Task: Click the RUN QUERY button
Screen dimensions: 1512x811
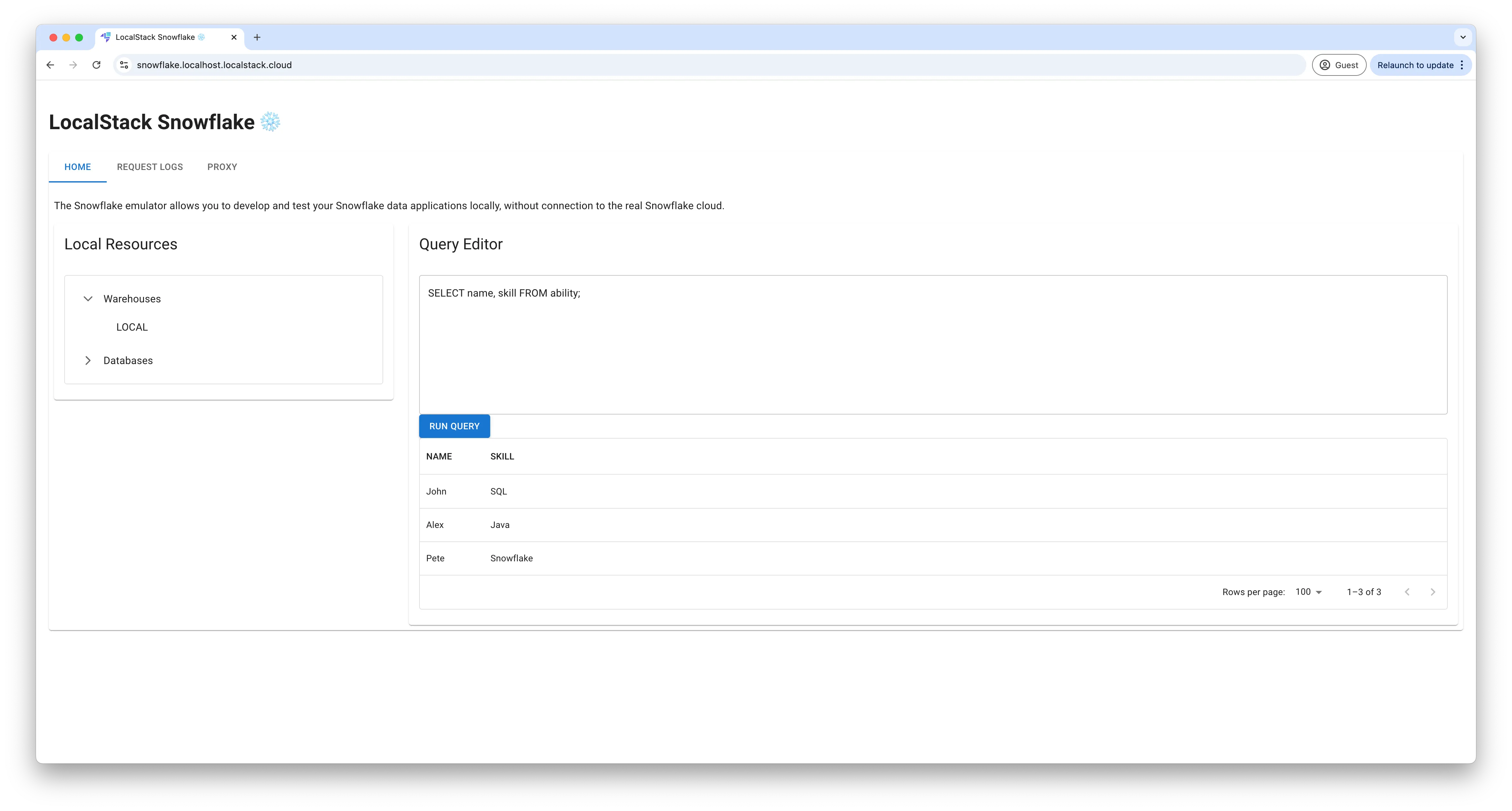Action: pos(454,426)
